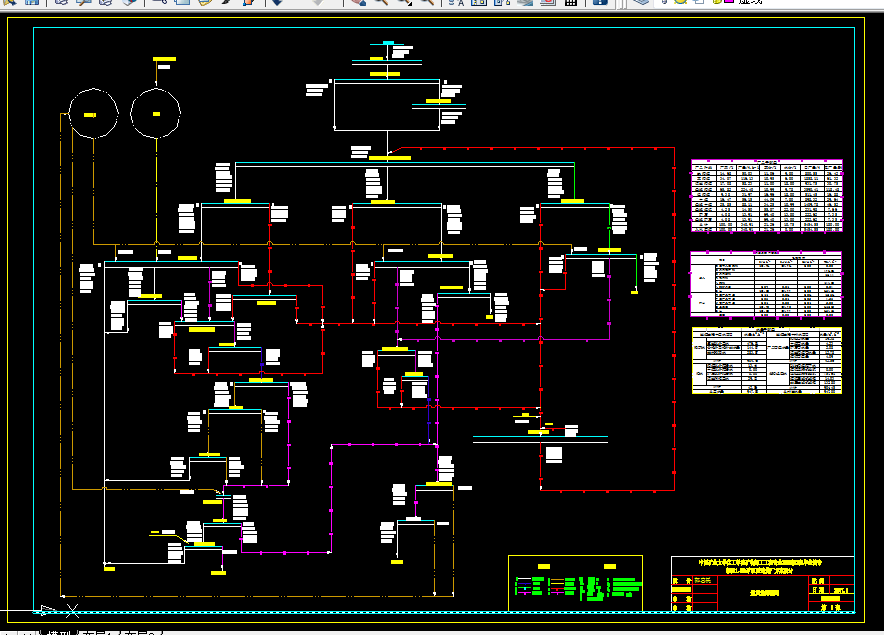Click the magenta layer color swatch

point(728,2)
